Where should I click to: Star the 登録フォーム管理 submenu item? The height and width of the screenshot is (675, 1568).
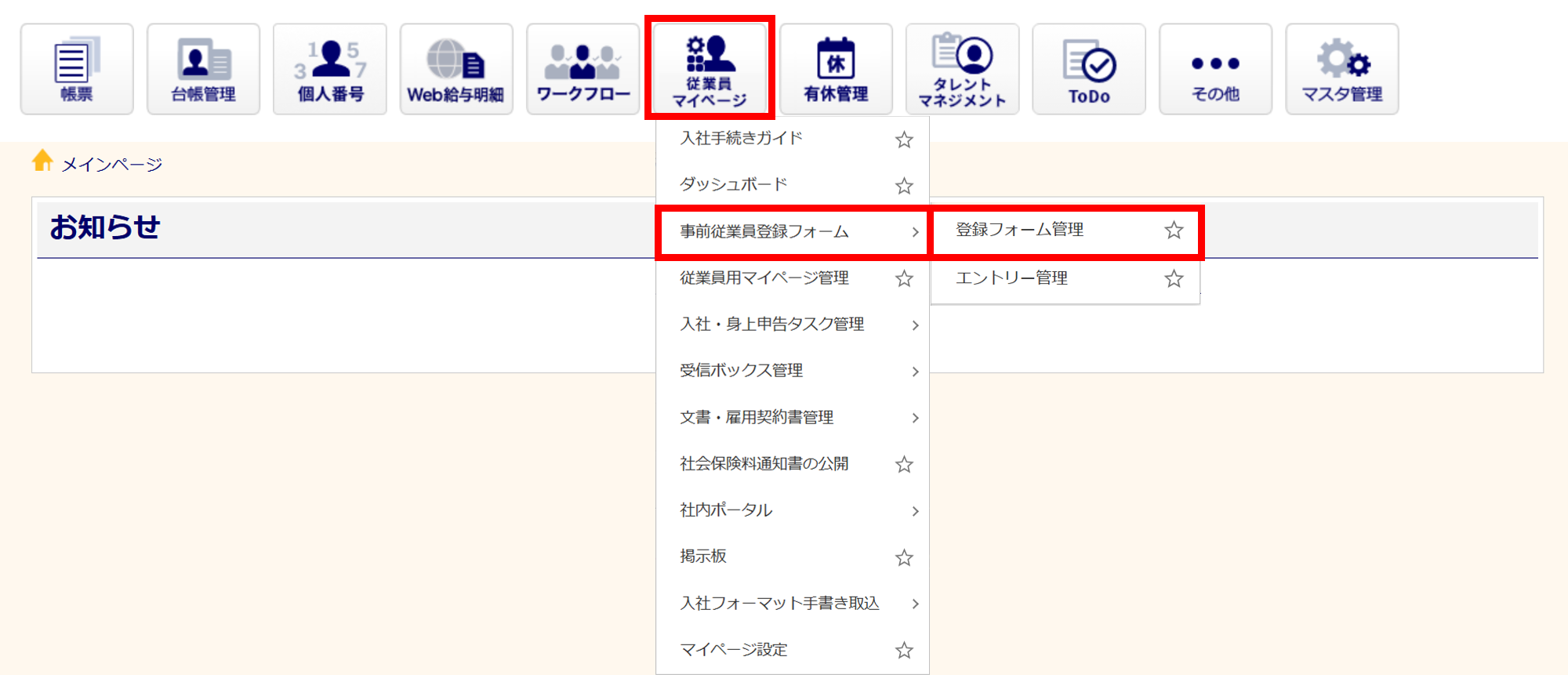[x=1173, y=230]
